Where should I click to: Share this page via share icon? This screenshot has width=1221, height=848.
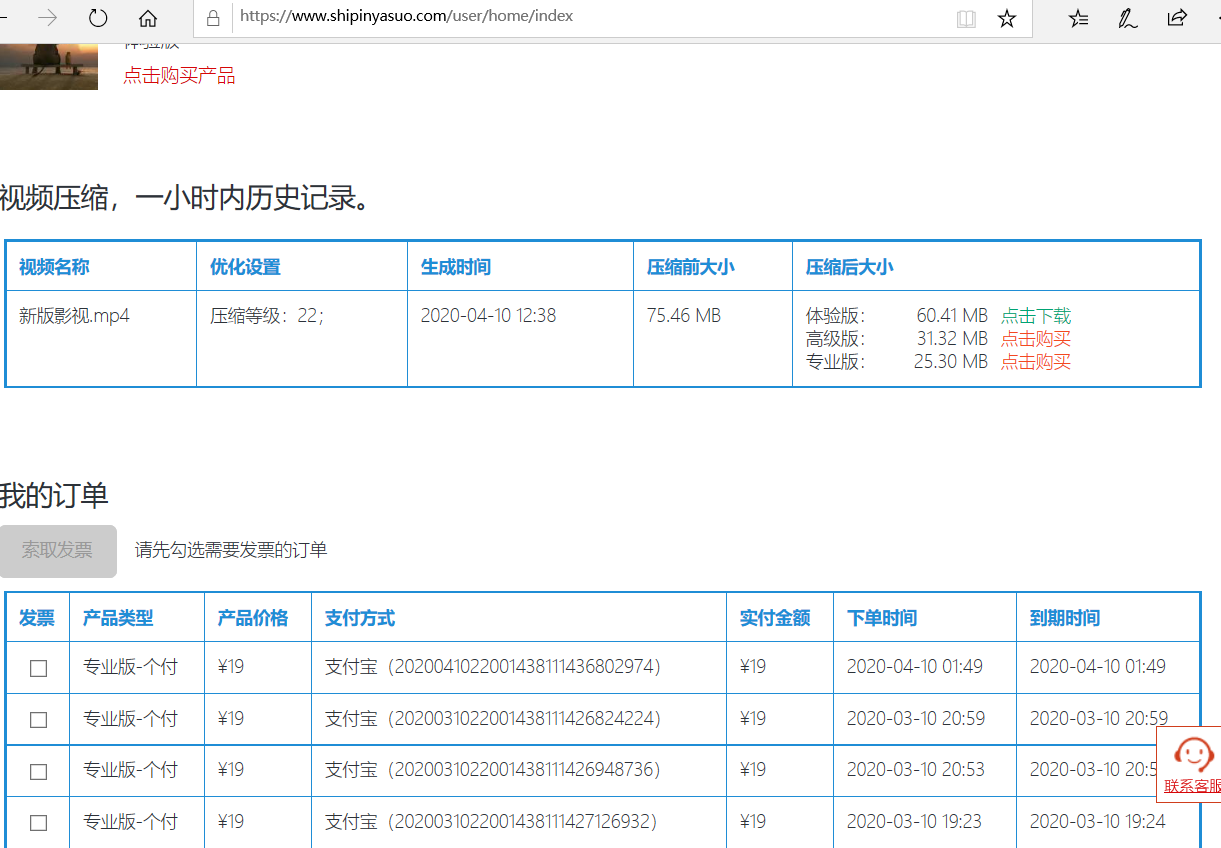(1177, 18)
